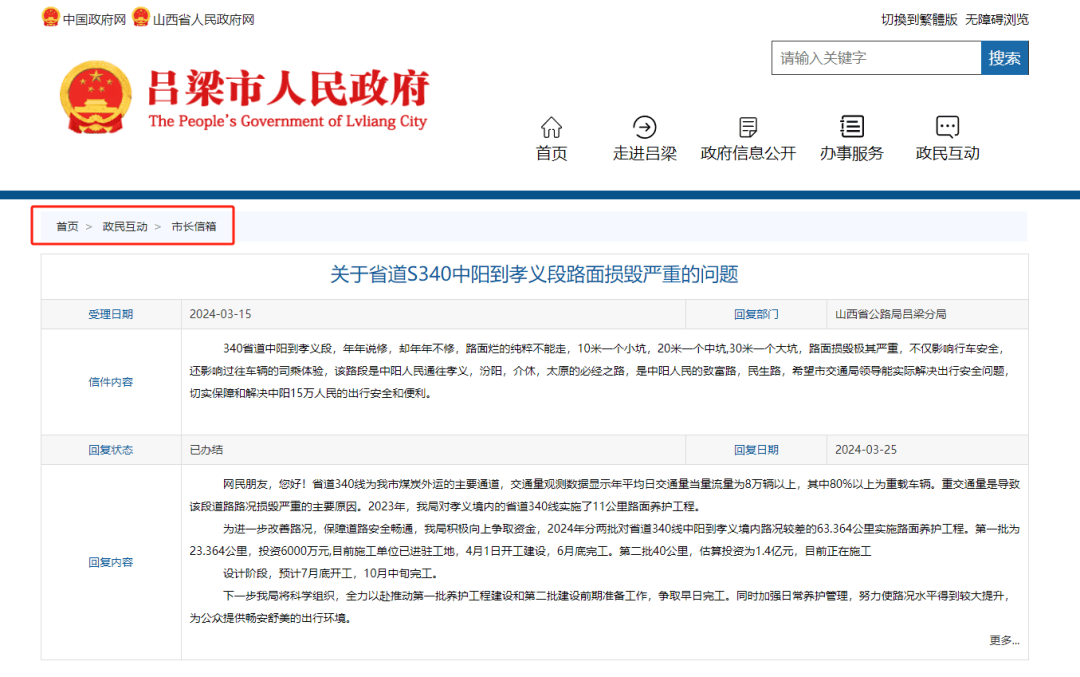Open 政府信息公开 navigation item
This screenshot has width=1080, height=677.
click(x=748, y=153)
